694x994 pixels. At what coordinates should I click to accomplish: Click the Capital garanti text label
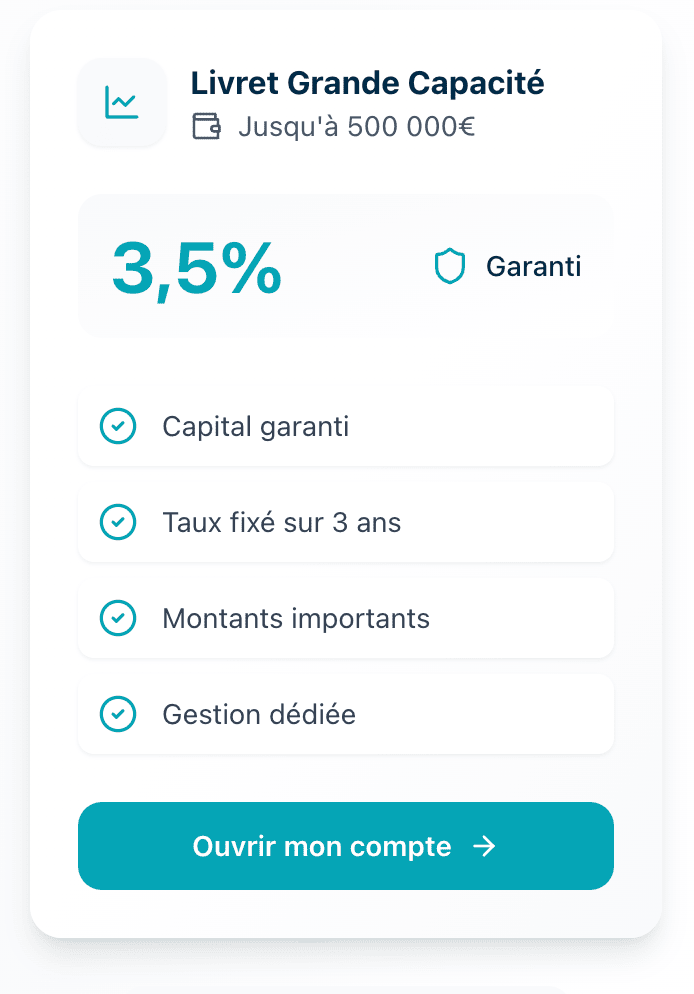coord(256,427)
